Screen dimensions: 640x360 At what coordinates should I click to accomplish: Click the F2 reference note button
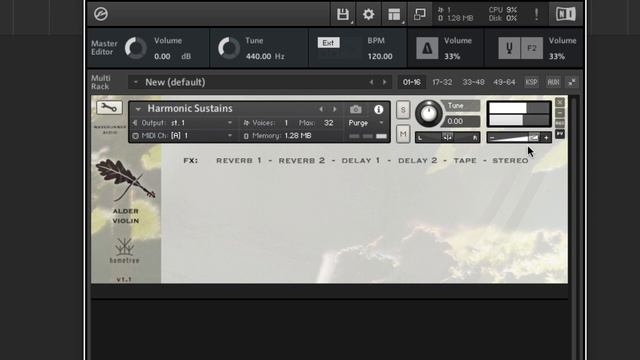tap(531, 48)
